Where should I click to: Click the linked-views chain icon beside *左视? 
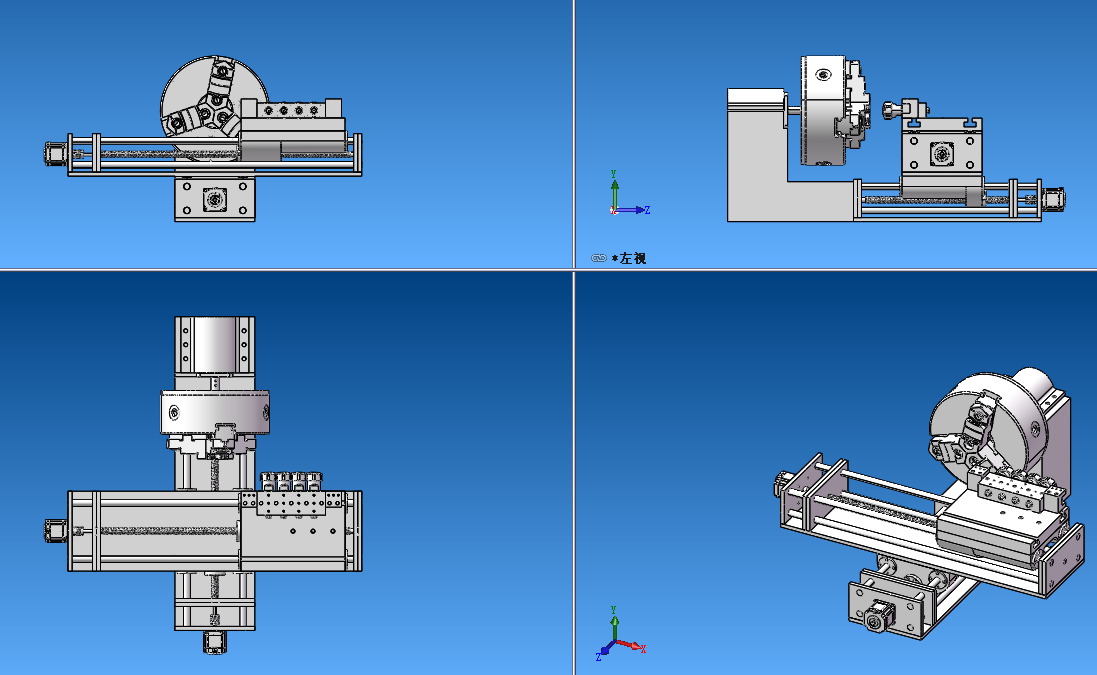pos(599,258)
